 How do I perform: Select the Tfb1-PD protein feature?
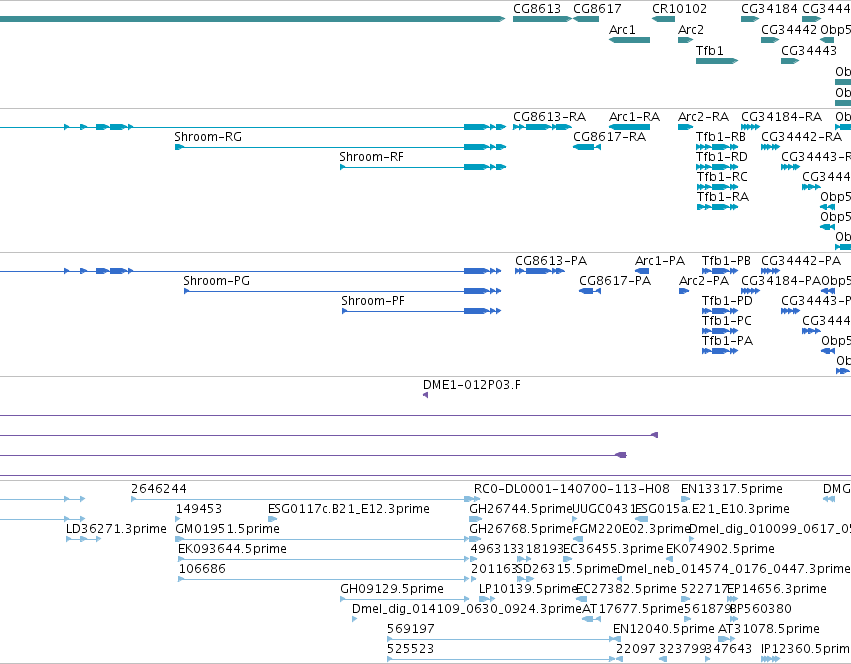[720, 311]
